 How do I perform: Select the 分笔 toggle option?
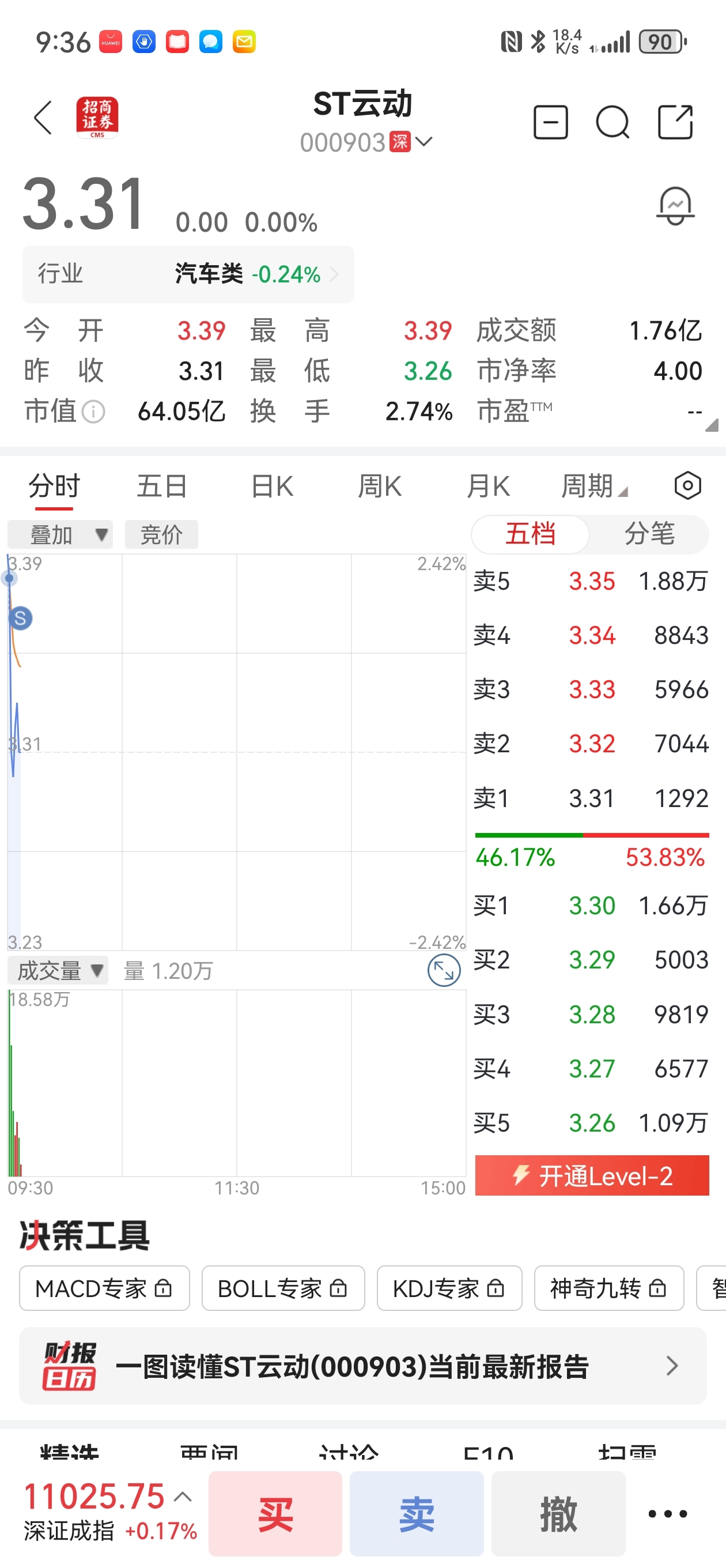649,534
